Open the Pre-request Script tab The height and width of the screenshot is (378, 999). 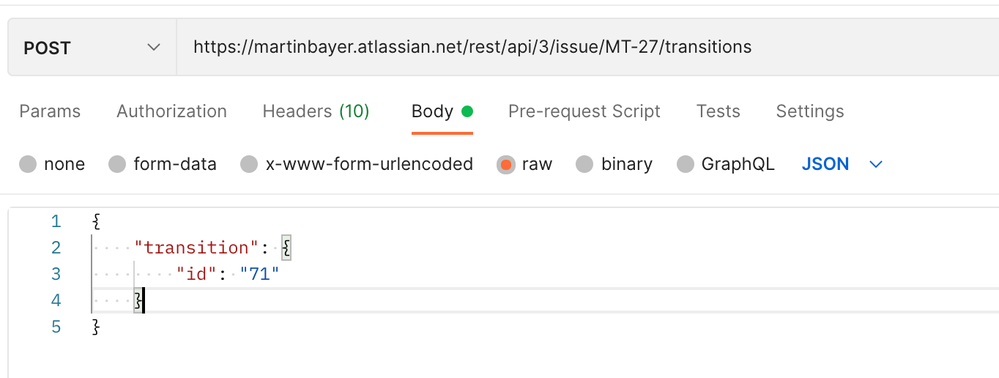(x=584, y=112)
